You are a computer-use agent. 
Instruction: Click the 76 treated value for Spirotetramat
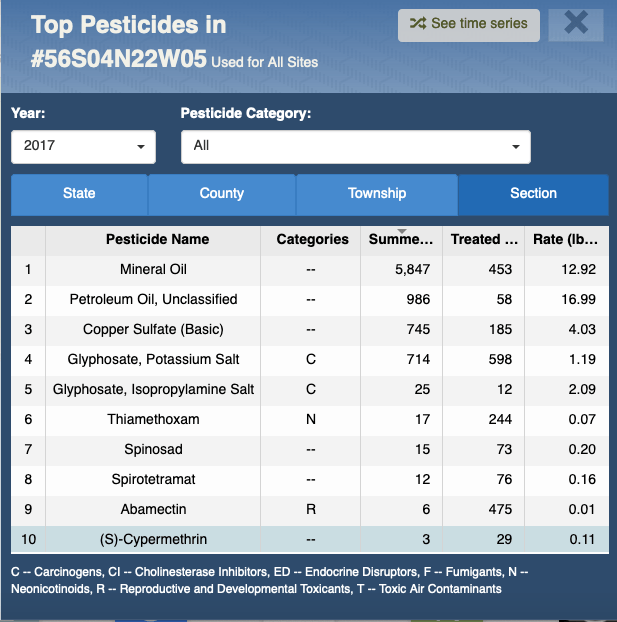pyautogui.click(x=504, y=480)
